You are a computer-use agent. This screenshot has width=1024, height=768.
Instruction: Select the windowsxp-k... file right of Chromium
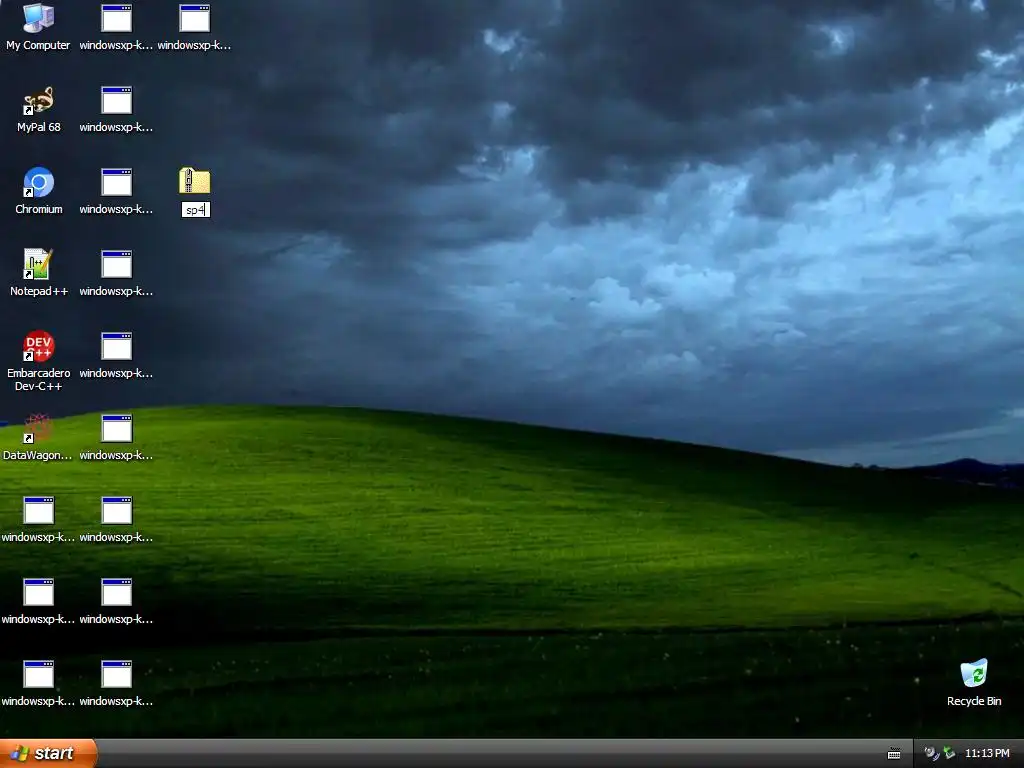pyautogui.click(x=116, y=191)
